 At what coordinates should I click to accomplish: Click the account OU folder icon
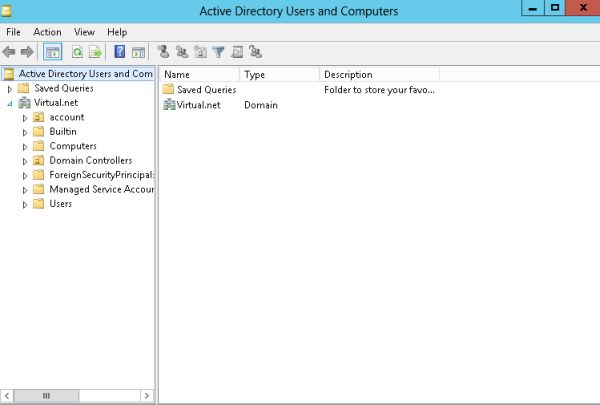pos(38,117)
